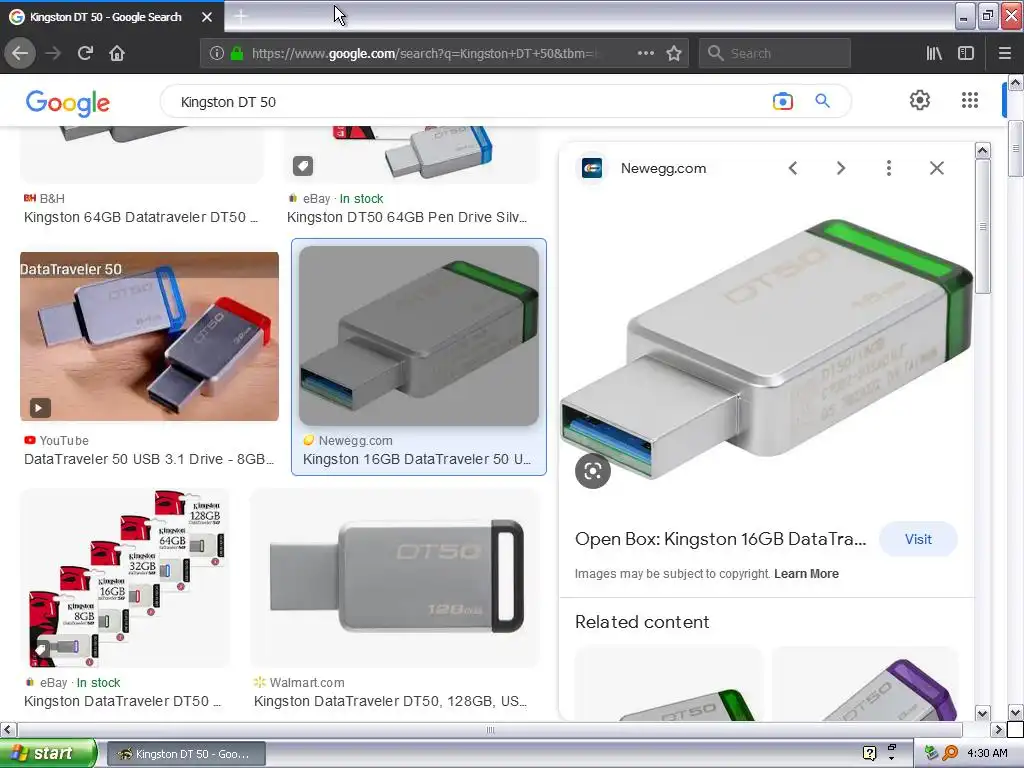Click the help question-mark tray icon
Viewport: 1024px width, 768px height.
[869, 753]
